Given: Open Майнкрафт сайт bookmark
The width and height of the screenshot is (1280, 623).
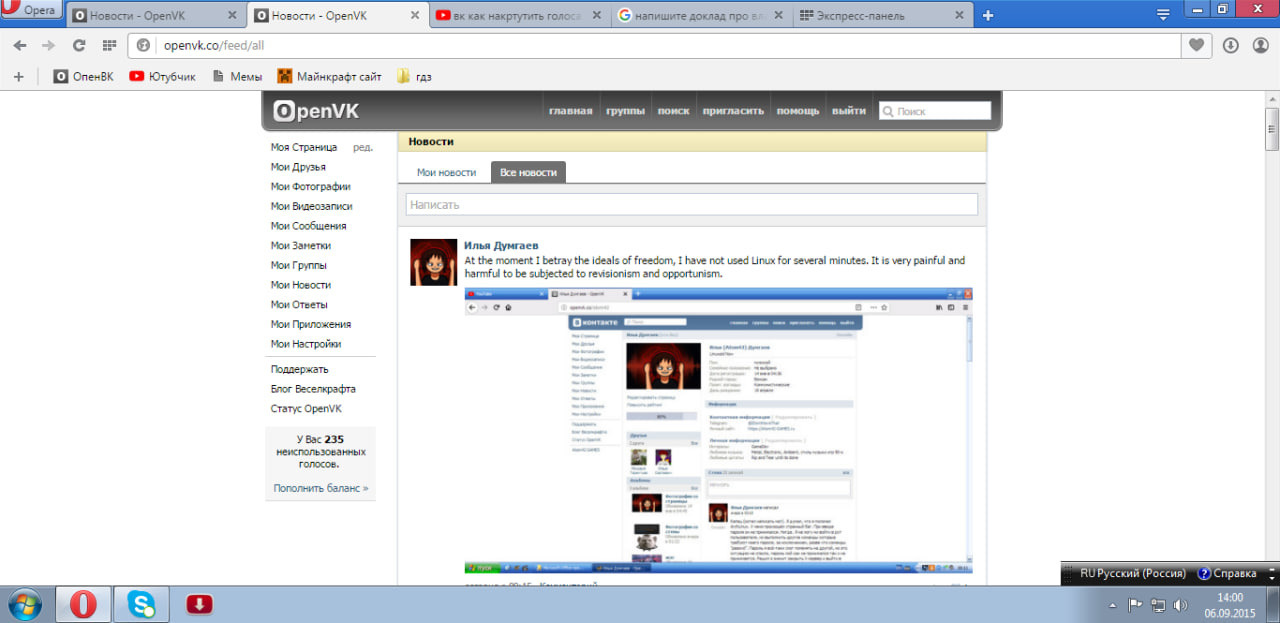Looking at the screenshot, I should [329, 76].
